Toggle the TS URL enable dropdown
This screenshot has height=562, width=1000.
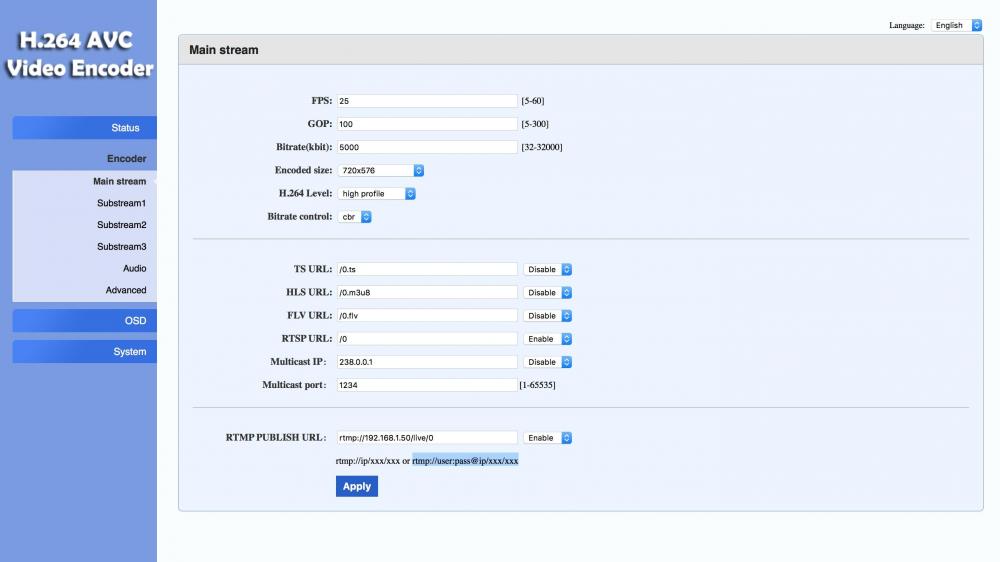coord(548,270)
